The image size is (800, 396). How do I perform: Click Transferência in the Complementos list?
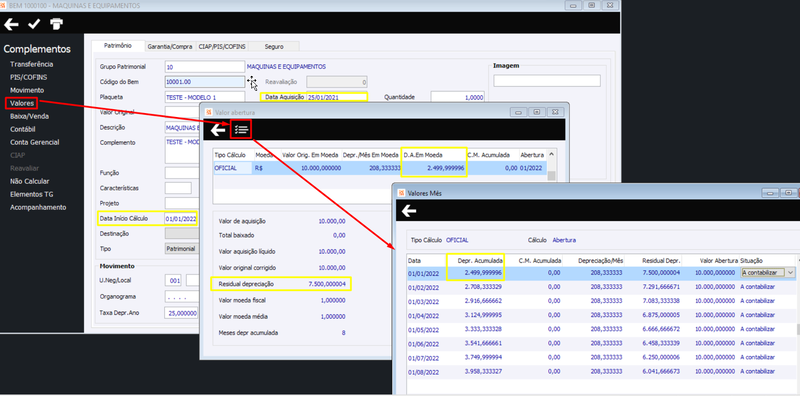tap(32, 64)
